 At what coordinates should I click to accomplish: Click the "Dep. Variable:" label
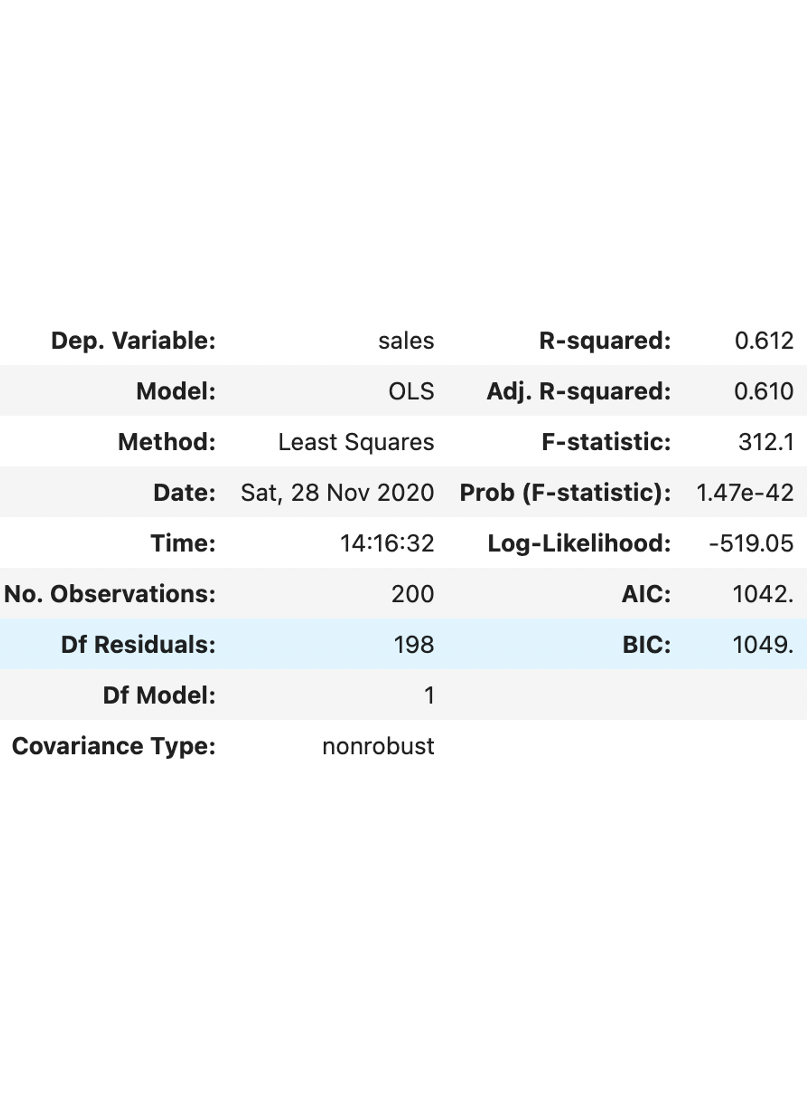tap(133, 341)
